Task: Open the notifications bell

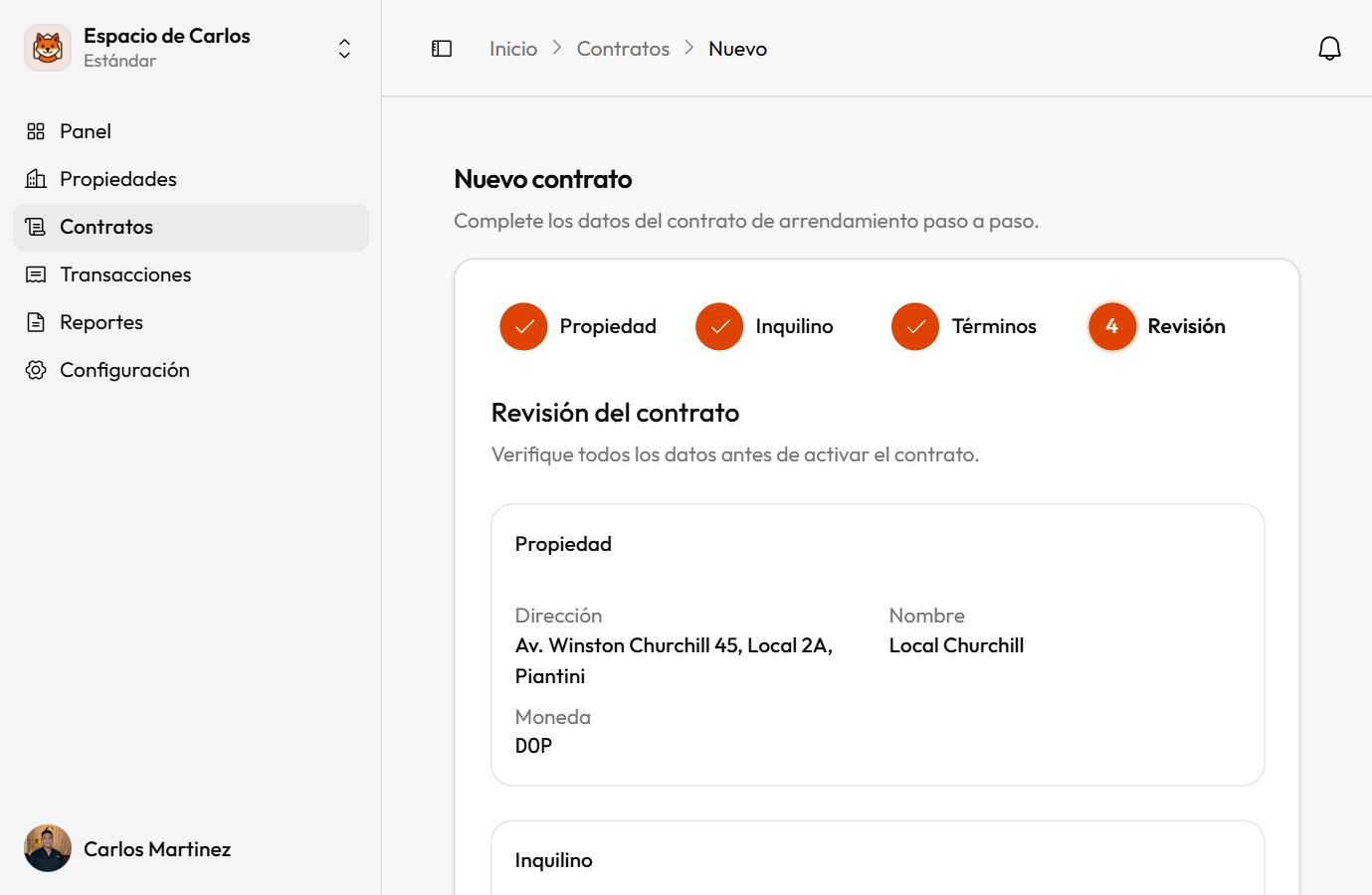Action: click(1329, 49)
